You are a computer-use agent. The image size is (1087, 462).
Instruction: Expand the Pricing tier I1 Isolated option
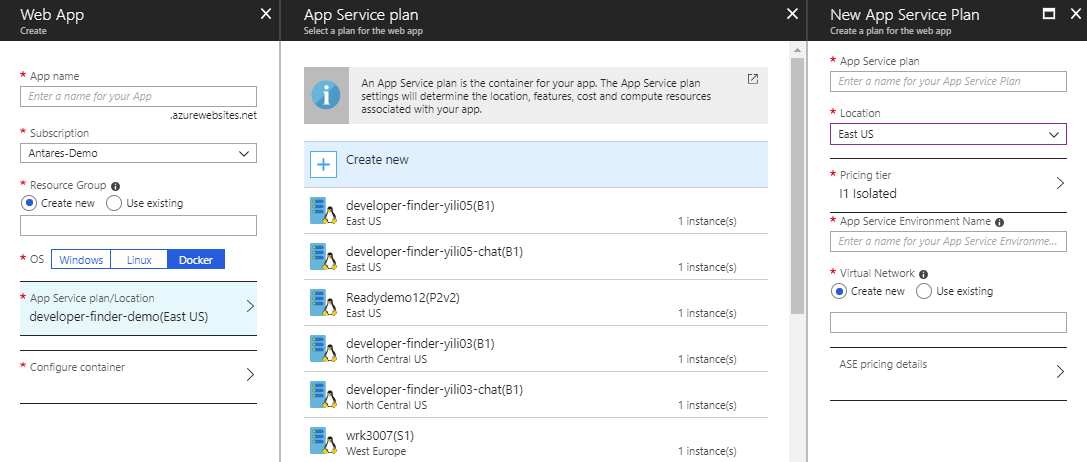tap(948, 184)
